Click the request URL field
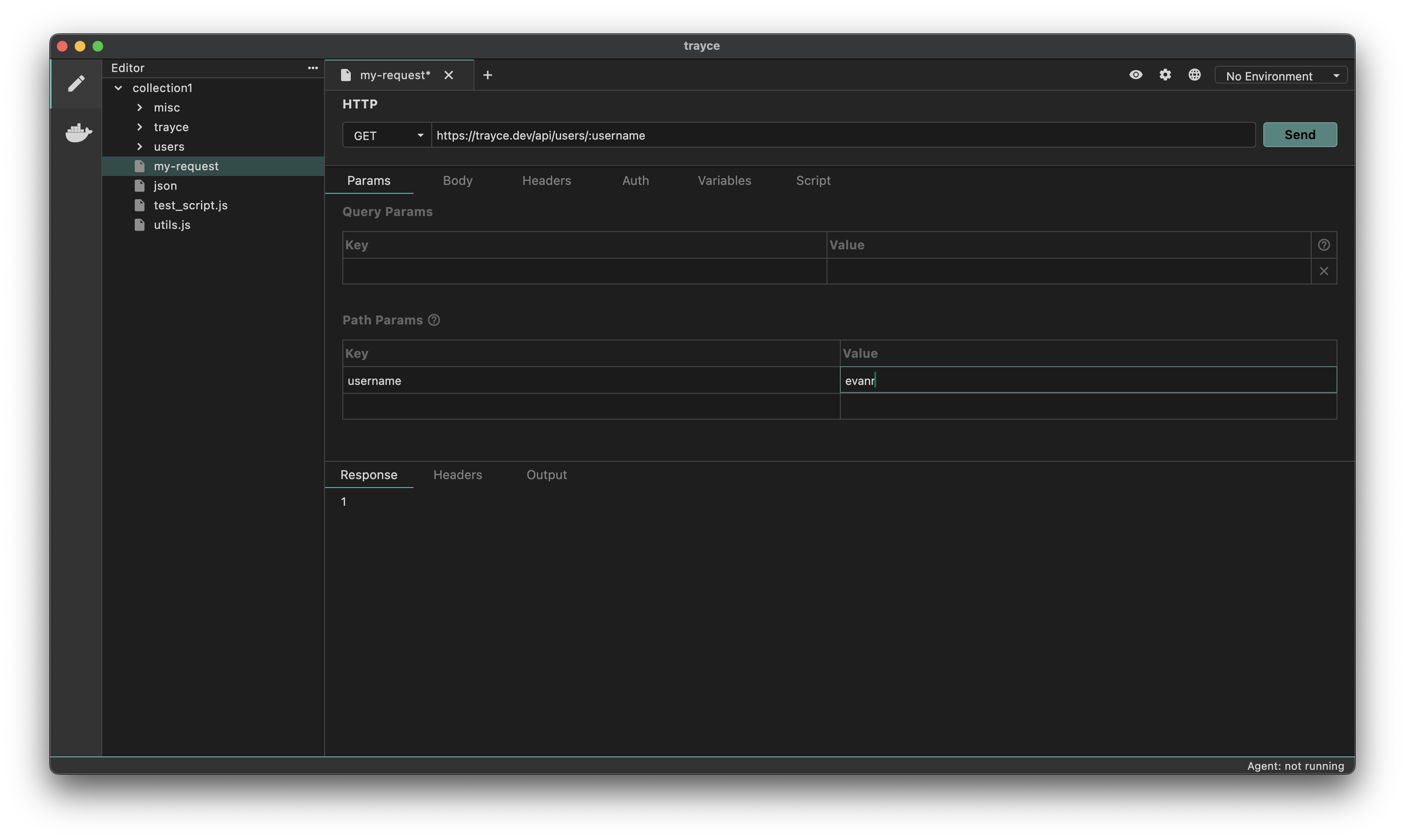This screenshot has width=1405, height=840. coord(843,135)
